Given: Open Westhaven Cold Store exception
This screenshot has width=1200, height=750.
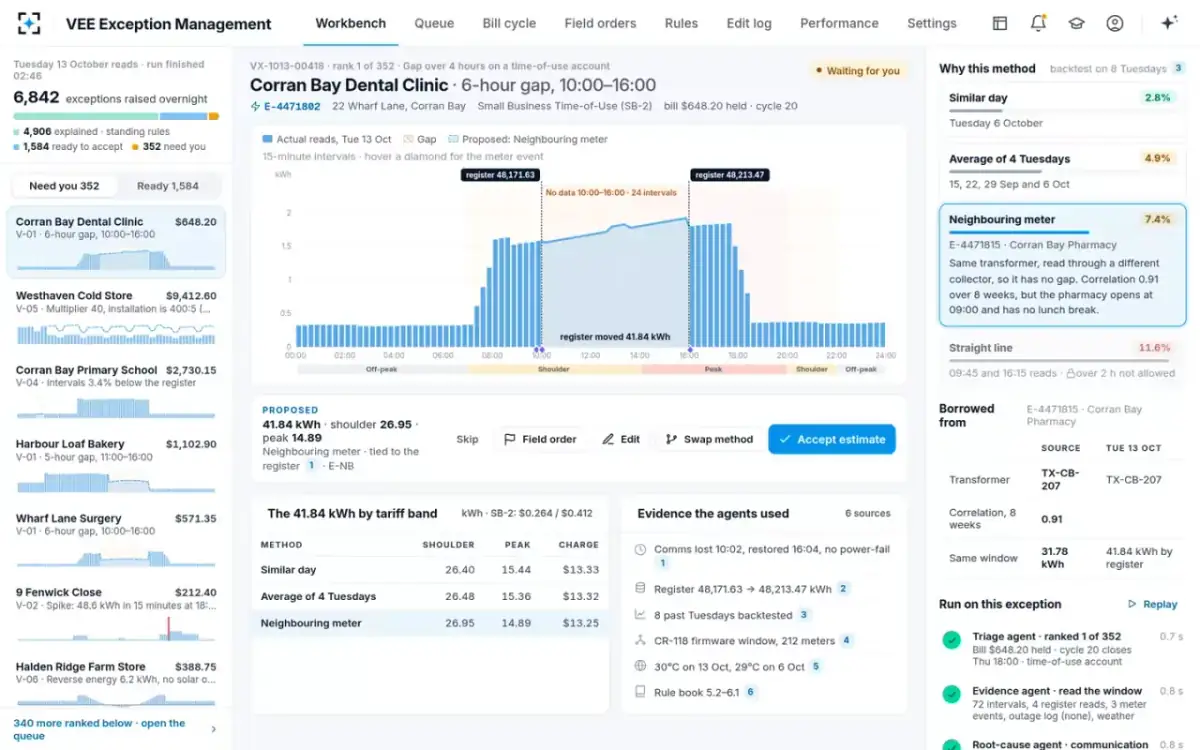Looking at the screenshot, I should [x=116, y=318].
